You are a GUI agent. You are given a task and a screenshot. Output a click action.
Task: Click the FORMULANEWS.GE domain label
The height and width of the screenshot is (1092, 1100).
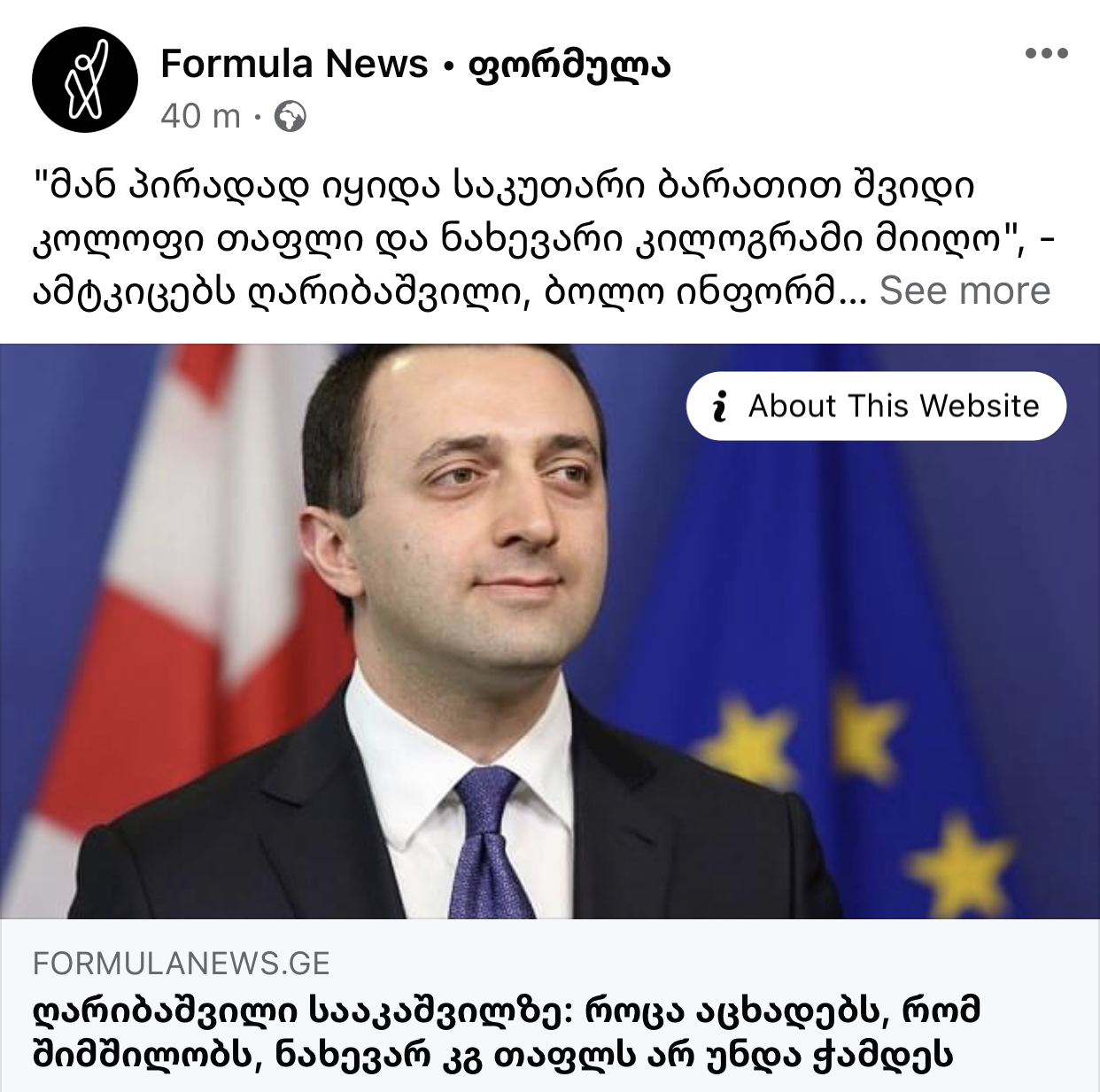[x=182, y=963]
